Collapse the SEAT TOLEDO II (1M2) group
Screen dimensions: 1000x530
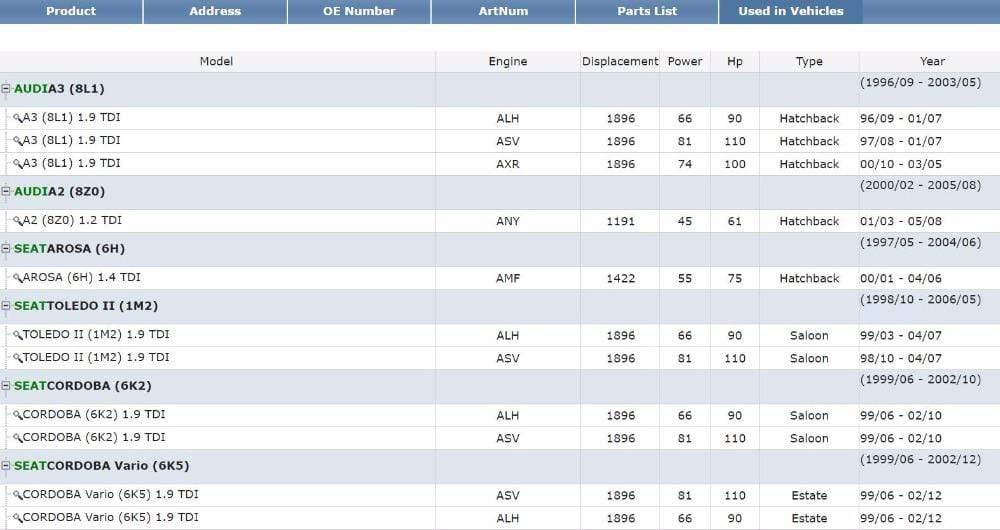click(6, 306)
